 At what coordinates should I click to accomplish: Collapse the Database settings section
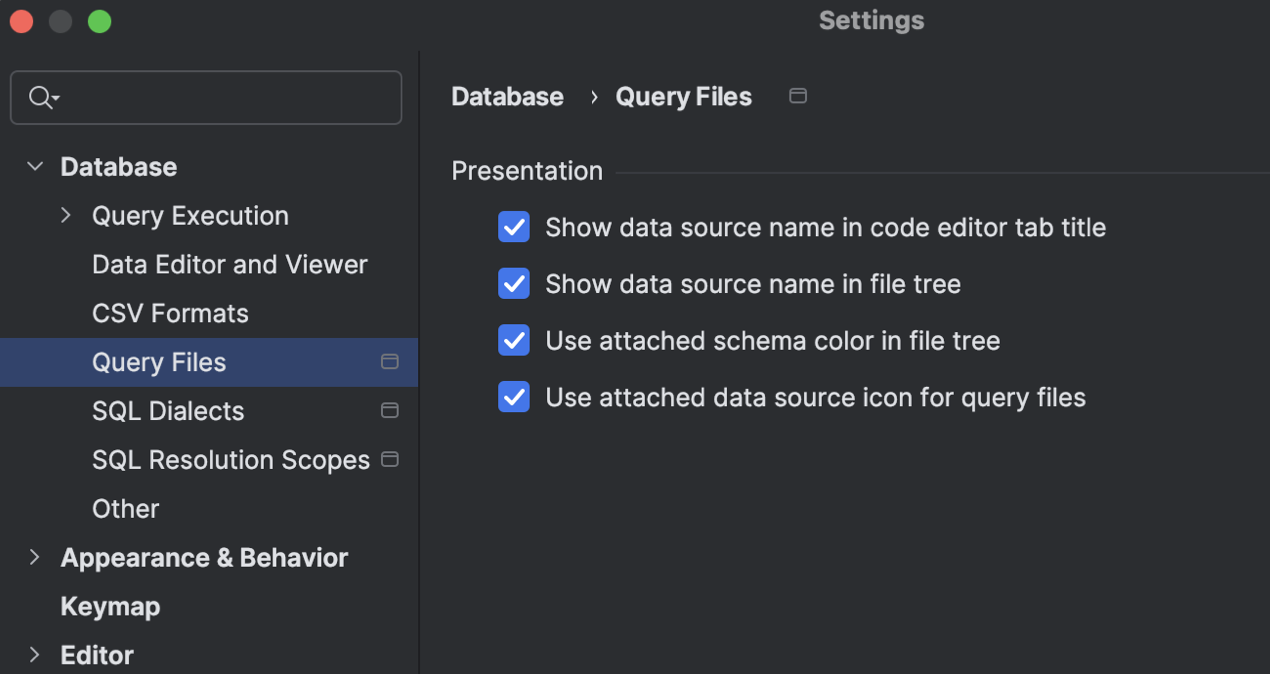tap(35, 167)
